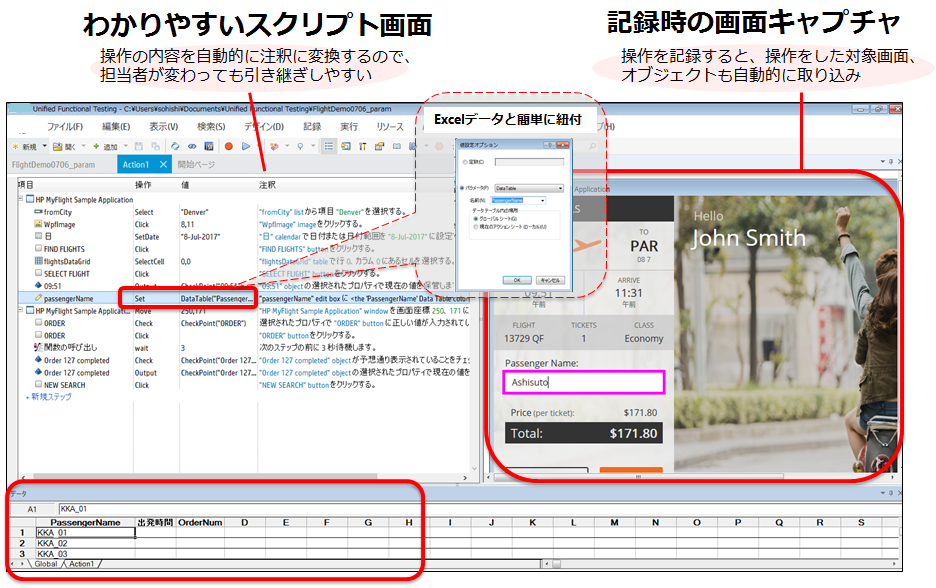Select the Global sheet tab in data table
The height and width of the screenshot is (588, 936).
45,564
